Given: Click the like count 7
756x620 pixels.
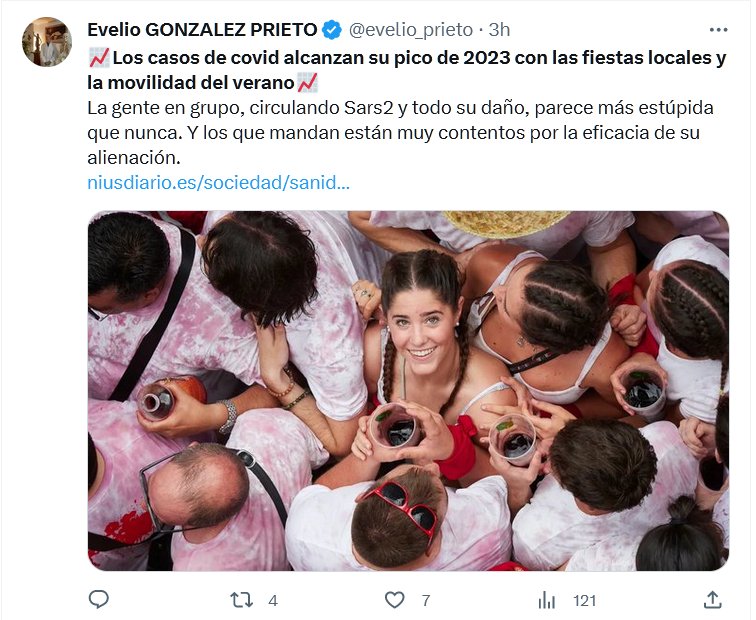Looking at the screenshot, I should click(426, 601).
